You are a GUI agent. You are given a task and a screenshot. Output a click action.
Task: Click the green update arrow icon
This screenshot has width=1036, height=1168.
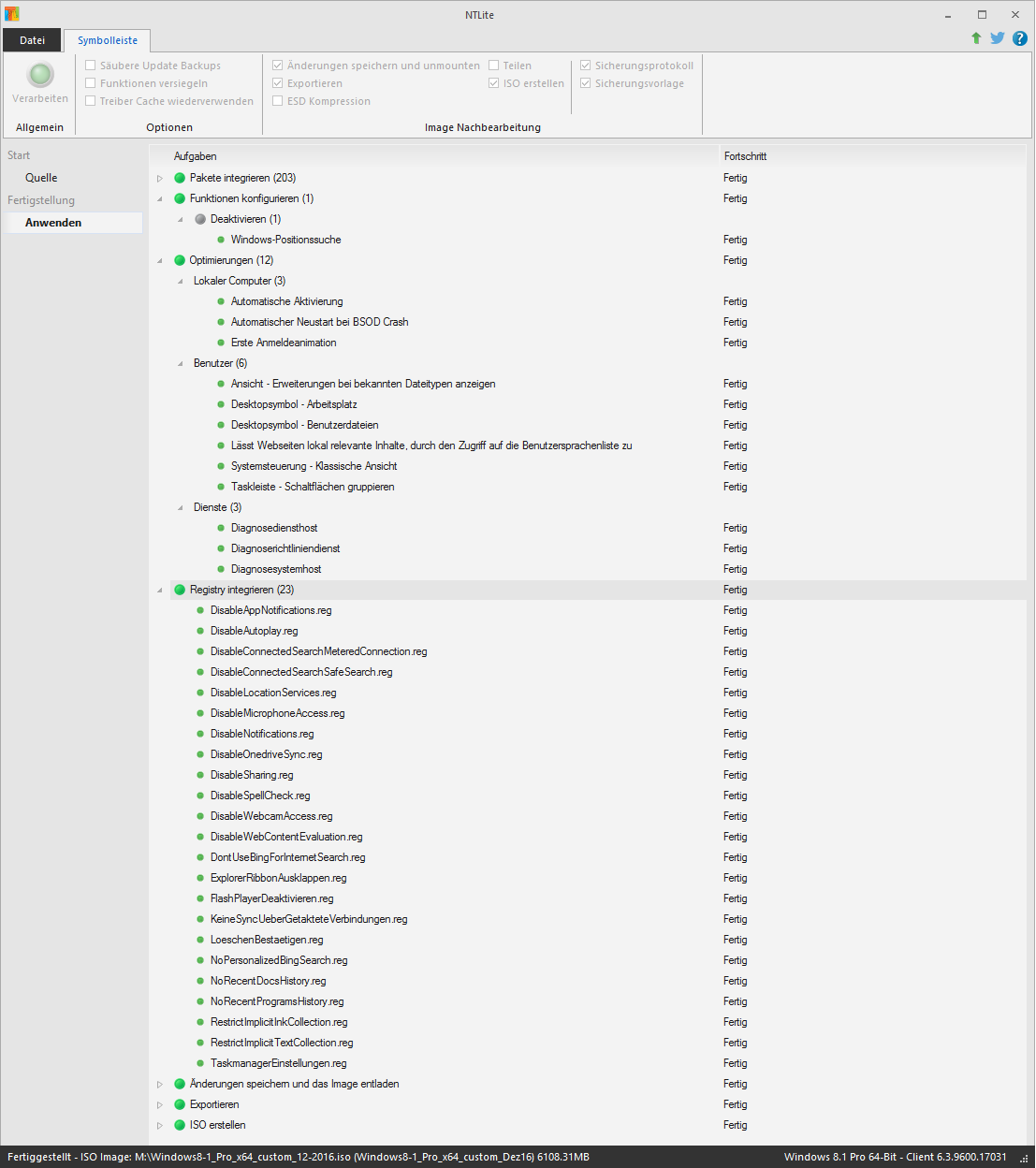(976, 38)
